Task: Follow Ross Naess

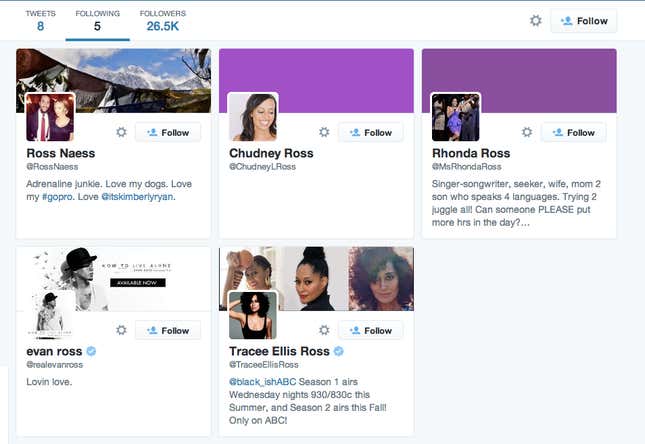Action: tap(168, 133)
